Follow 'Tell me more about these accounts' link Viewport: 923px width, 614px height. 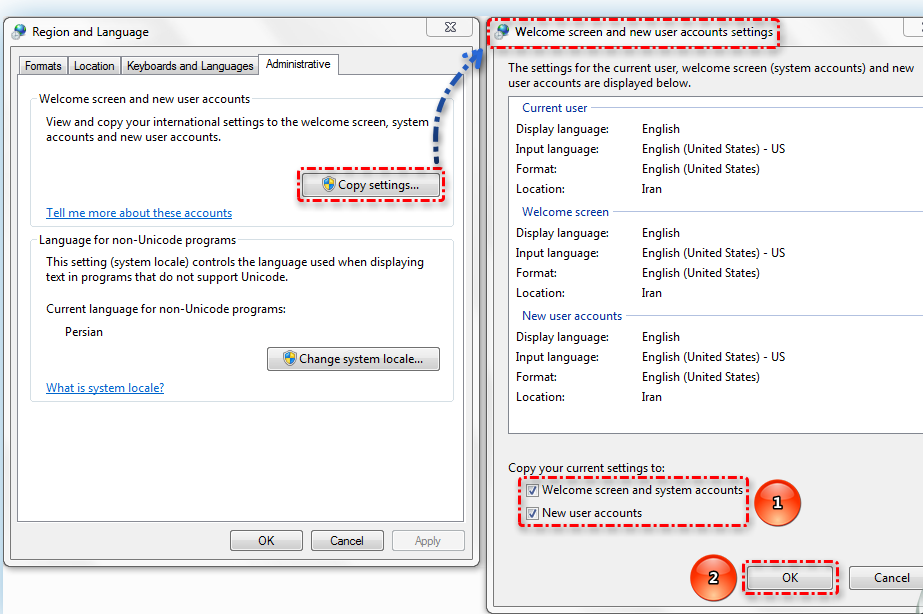[x=139, y=213]
